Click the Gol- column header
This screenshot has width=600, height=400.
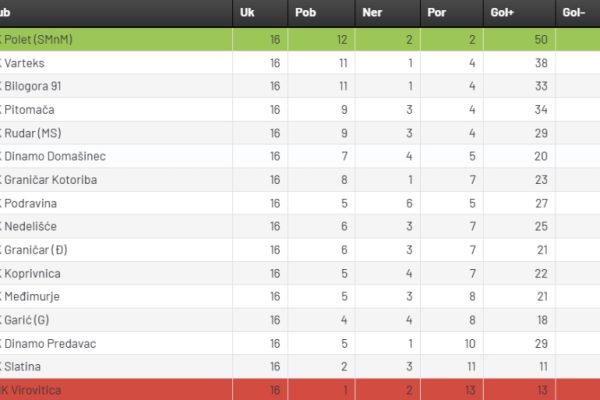[574, 13]
